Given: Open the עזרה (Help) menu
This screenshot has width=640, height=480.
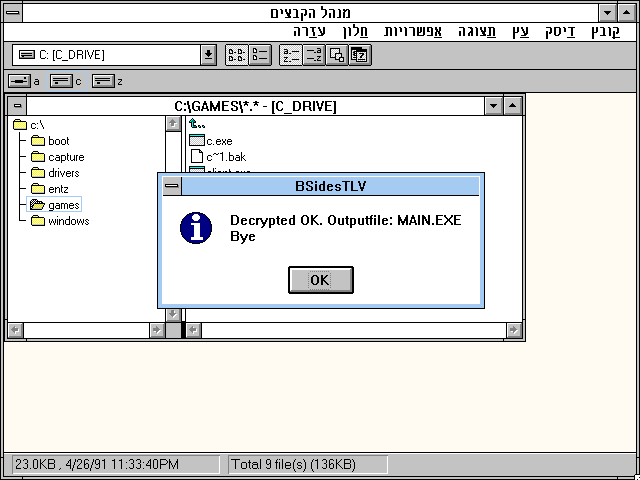Looking at the screenshot, I should [309, 31].
